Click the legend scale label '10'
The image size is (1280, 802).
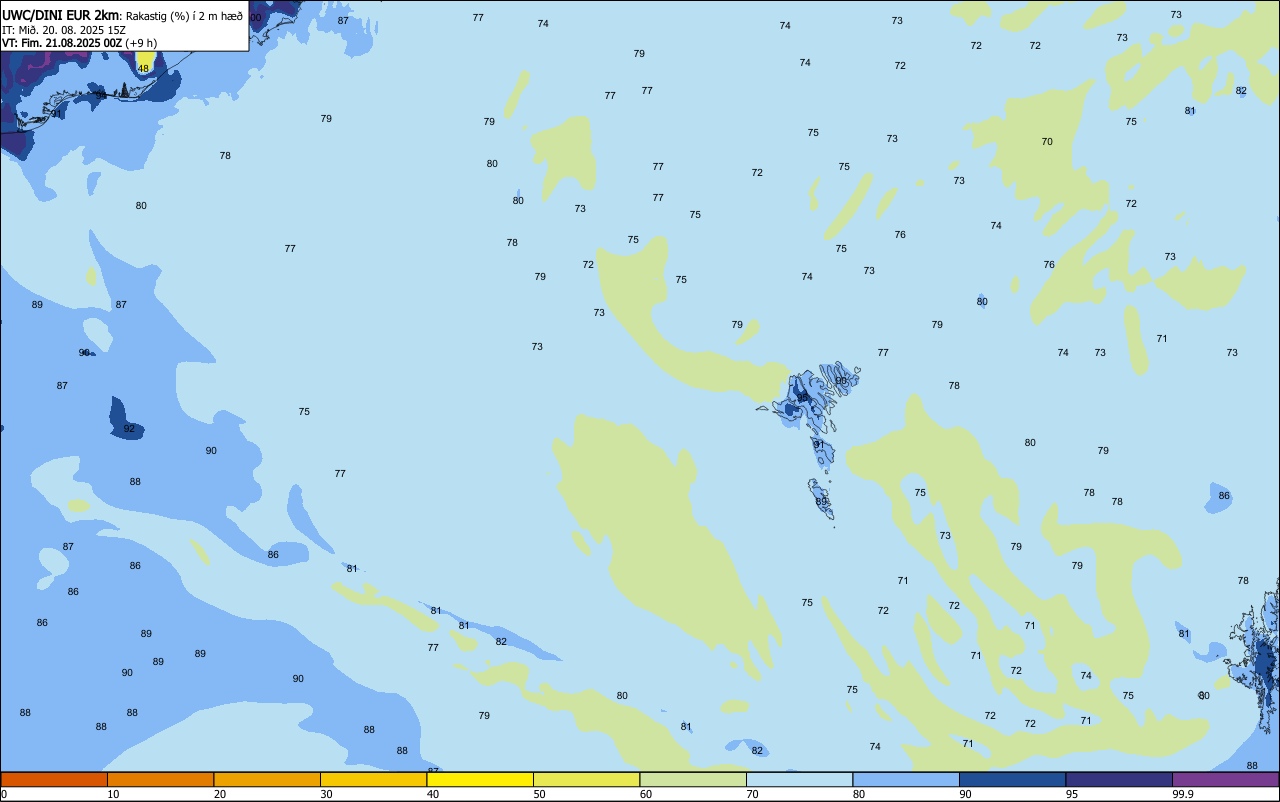(x=114, y=794)
